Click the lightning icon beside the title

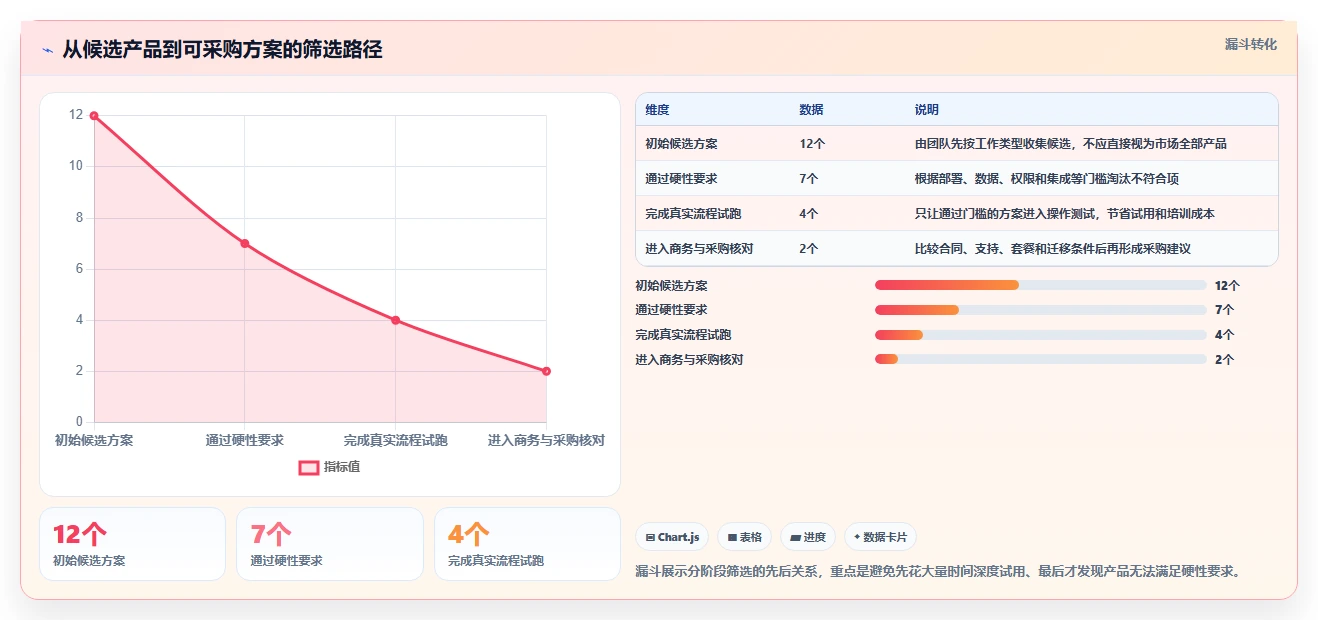[48, 50]
